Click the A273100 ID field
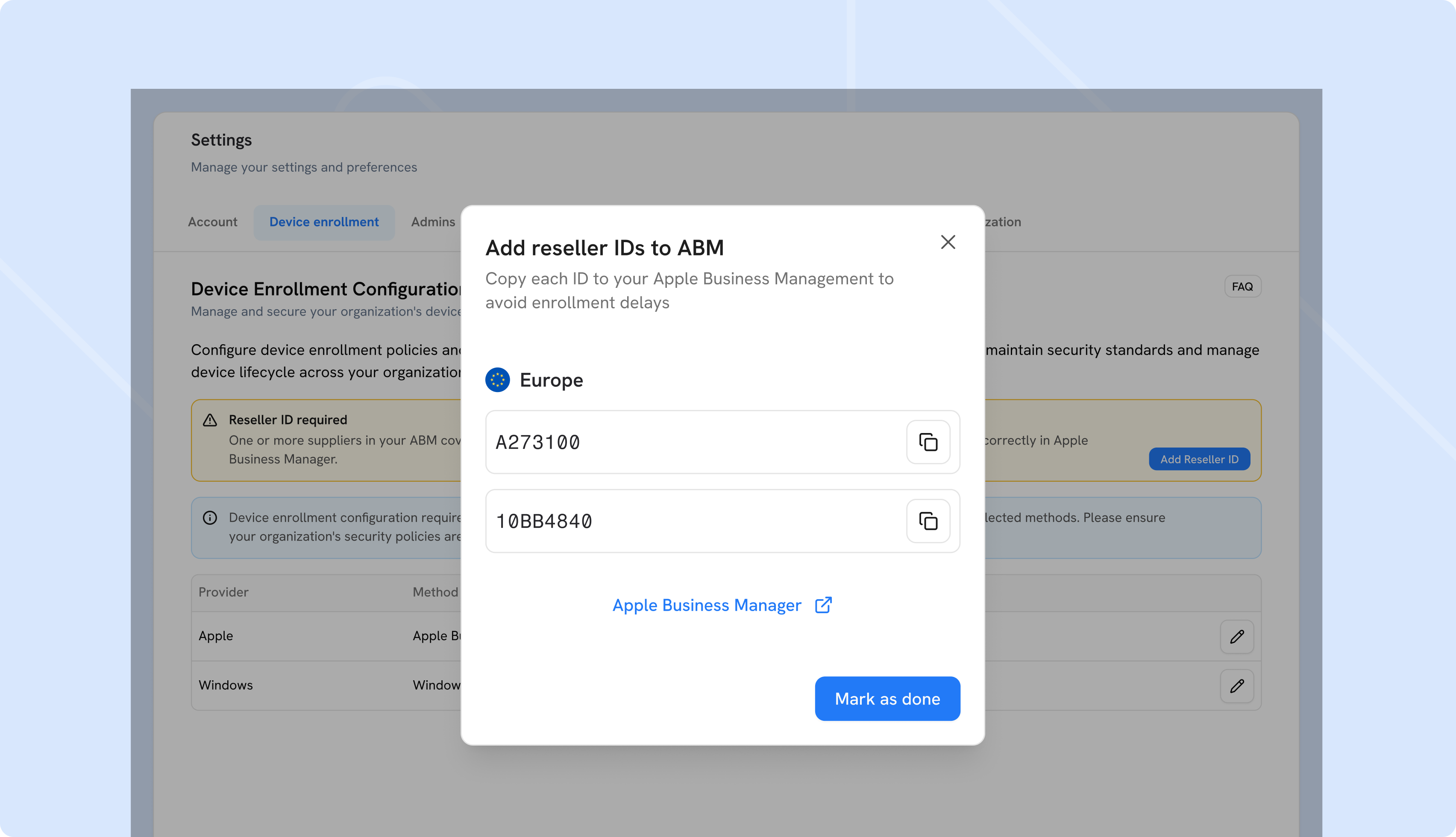 tap(722, 442)
